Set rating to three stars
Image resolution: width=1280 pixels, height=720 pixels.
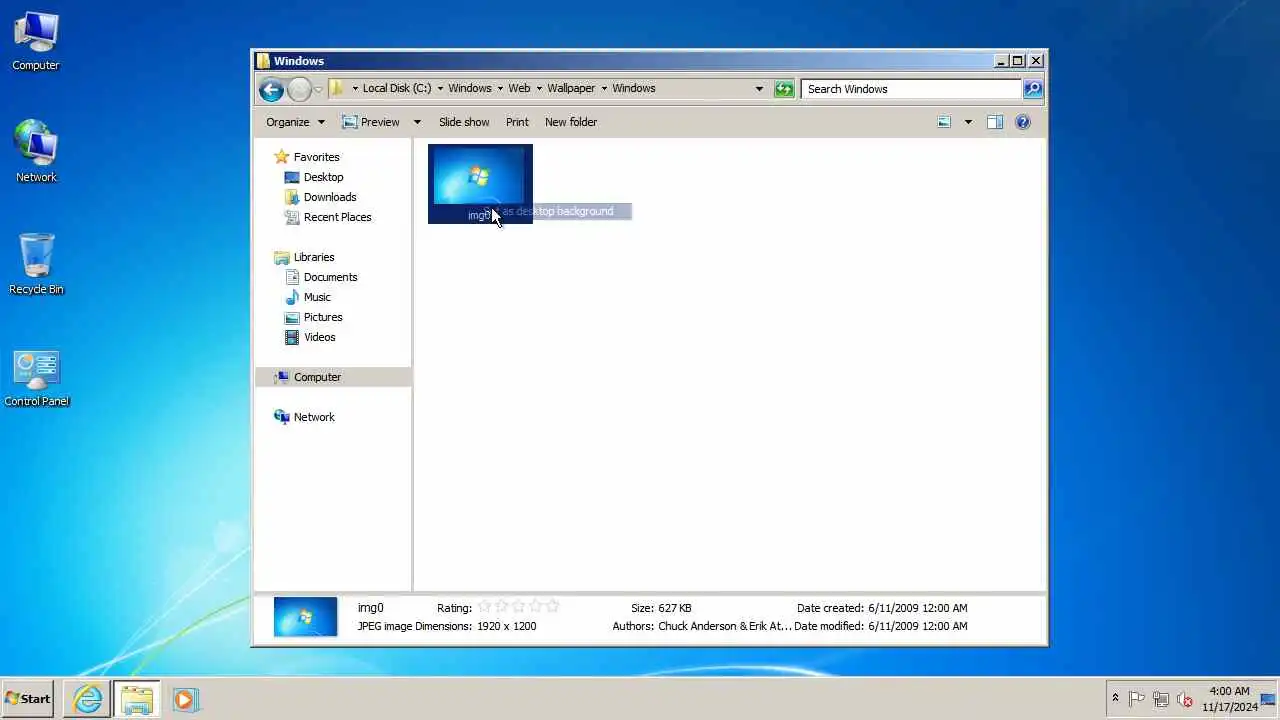tap(518, 606)
